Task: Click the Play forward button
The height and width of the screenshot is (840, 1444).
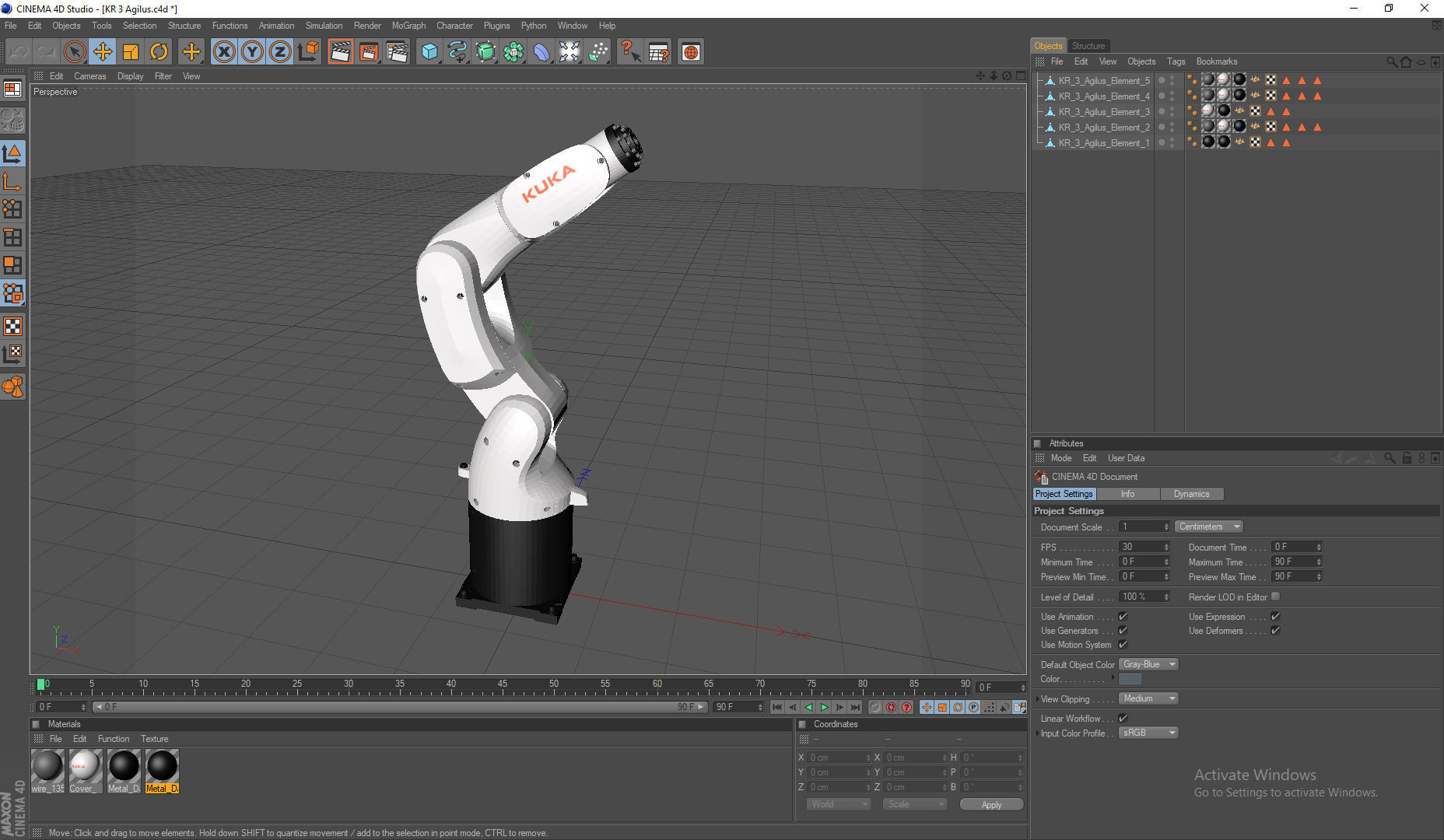Action: click(824, 707)
